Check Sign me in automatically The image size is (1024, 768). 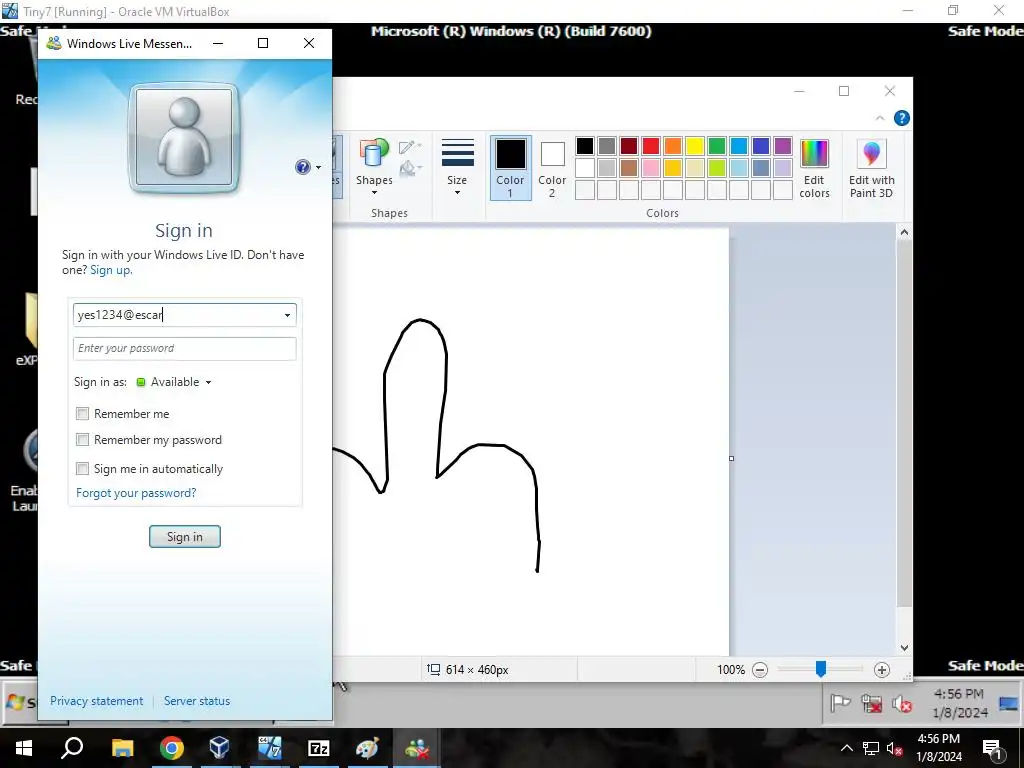82,468
